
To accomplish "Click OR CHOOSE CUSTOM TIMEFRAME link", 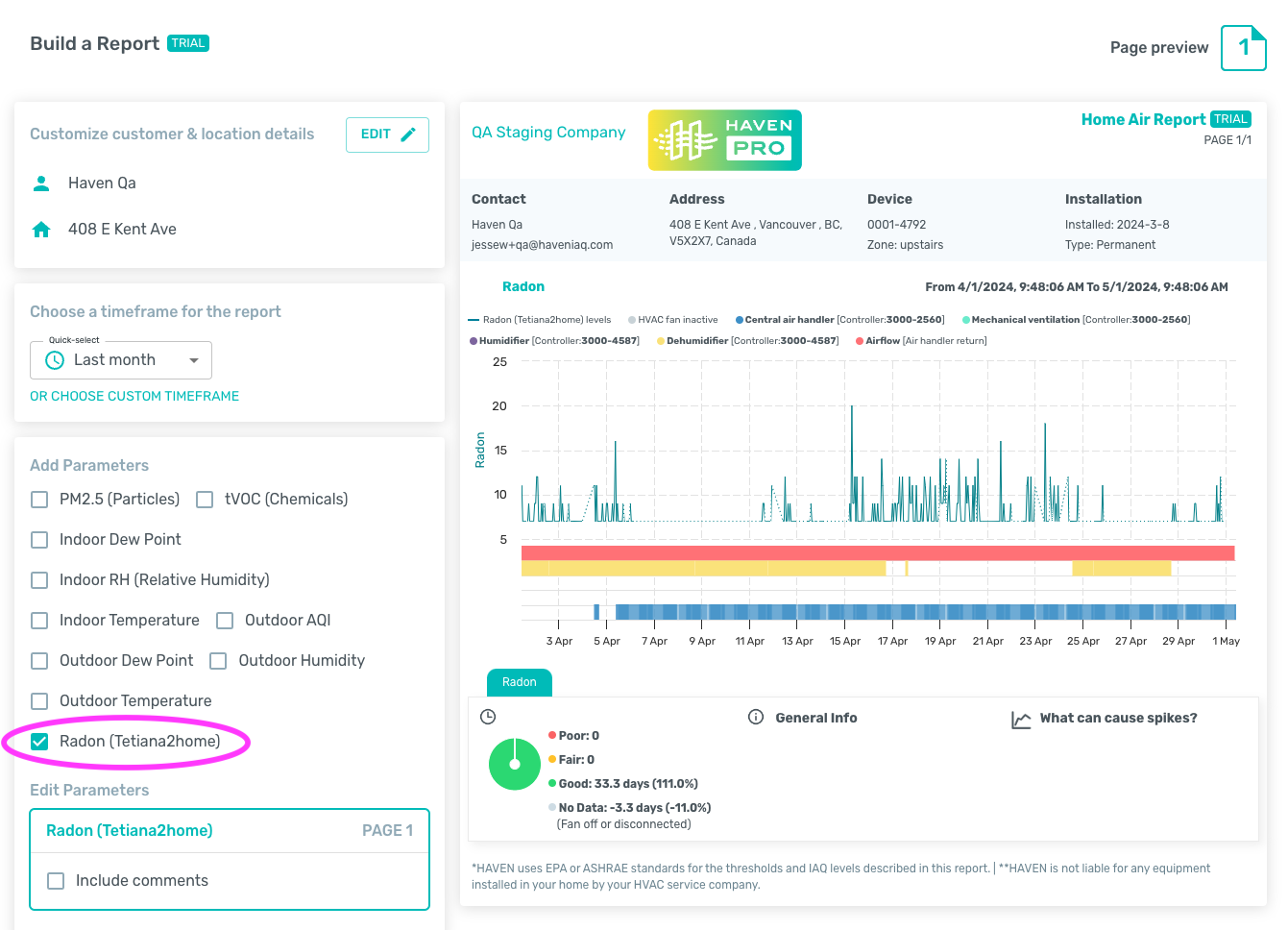I will (134, 396).
